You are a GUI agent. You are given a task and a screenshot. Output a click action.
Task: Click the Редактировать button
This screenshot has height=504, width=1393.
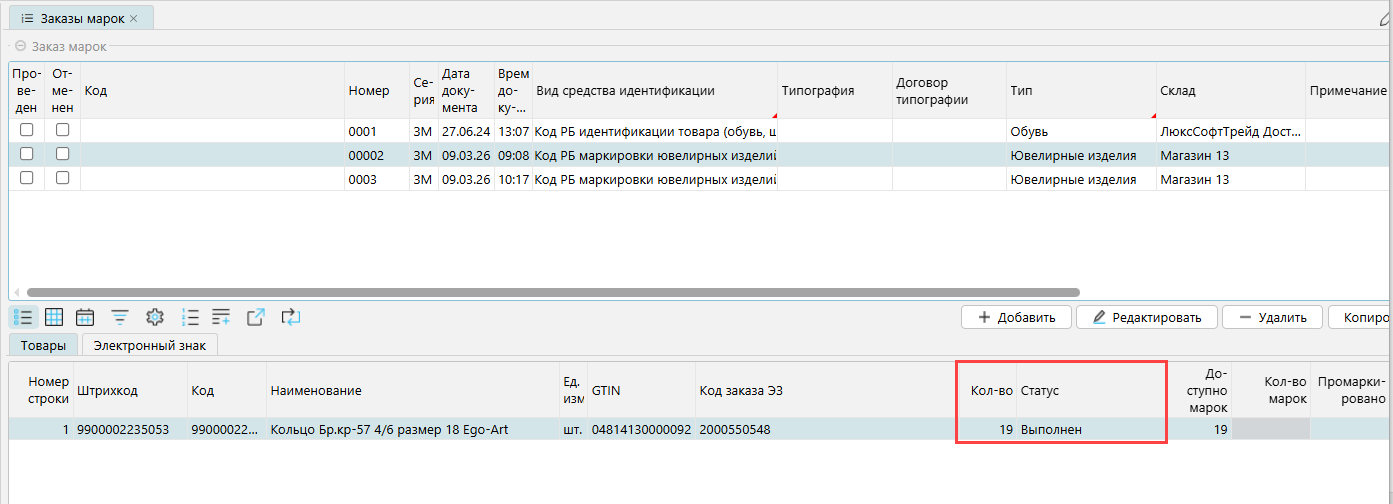(1146, 317)
